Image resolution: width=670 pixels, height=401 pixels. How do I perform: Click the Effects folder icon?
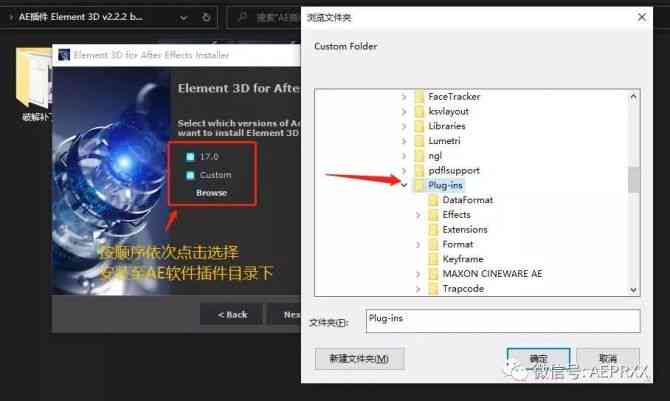[433, 215]
